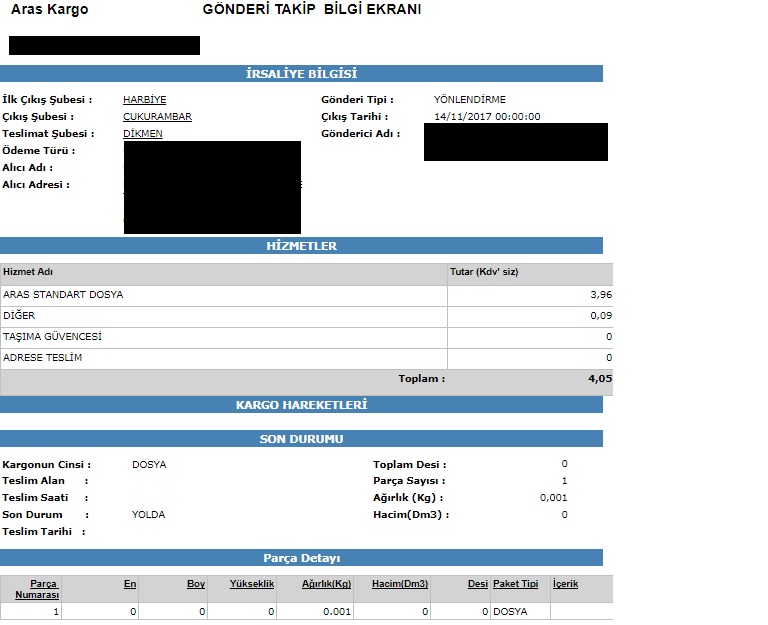Click the DOSYA value beside Kargonun Cinsi
This screenshot has height=625, width=768.
pyautogui.click(x=149, y=464)
